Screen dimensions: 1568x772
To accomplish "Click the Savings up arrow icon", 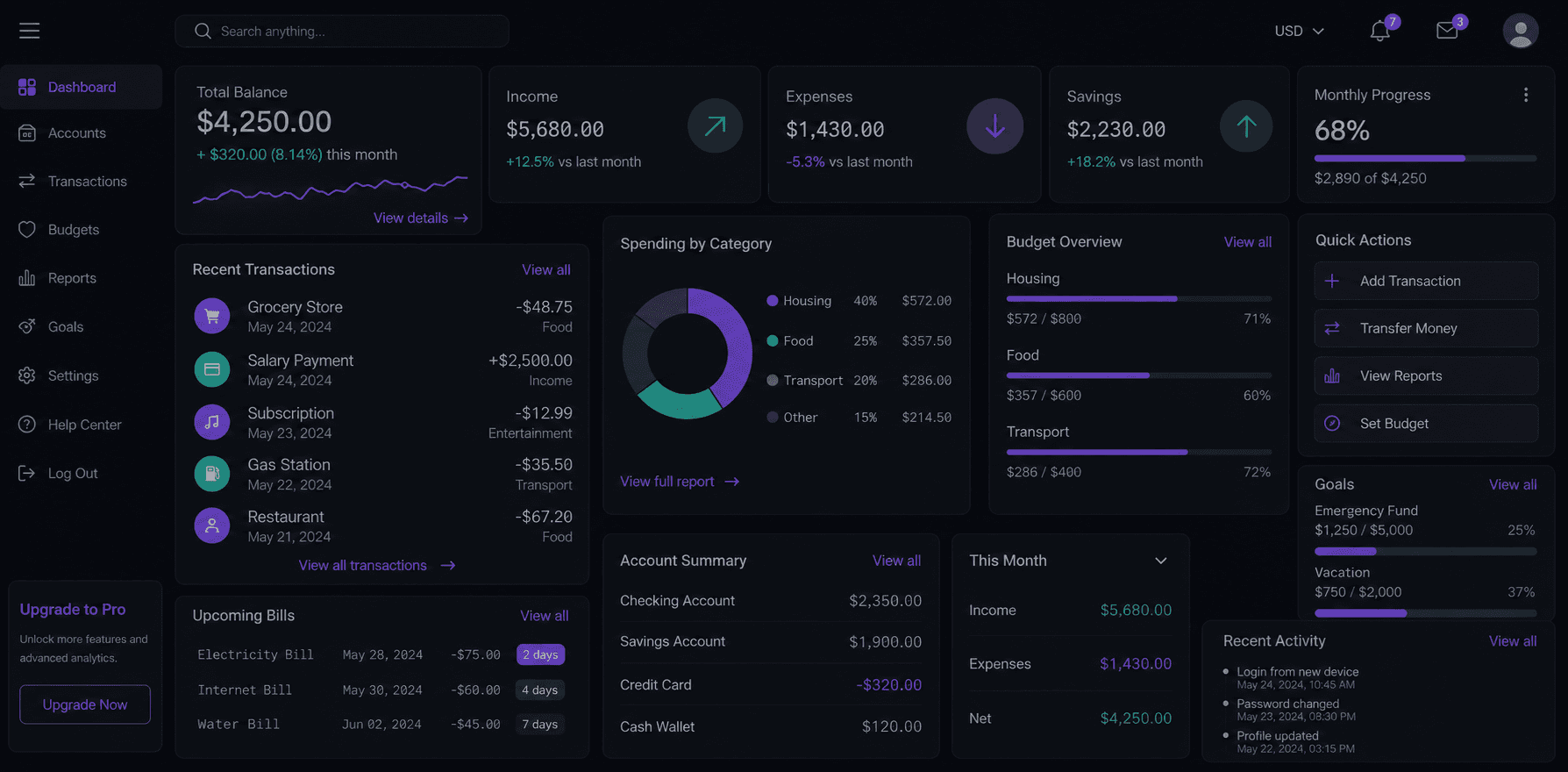I will click(1246, 125).
